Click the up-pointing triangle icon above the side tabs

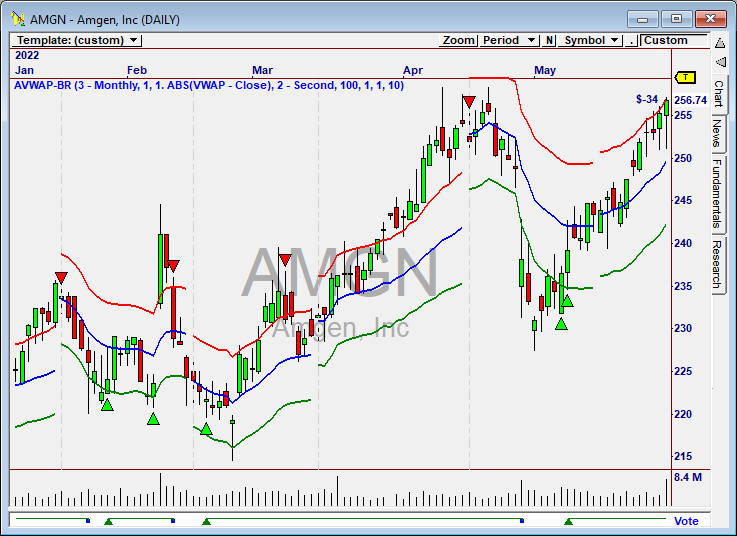click(720, 43)
